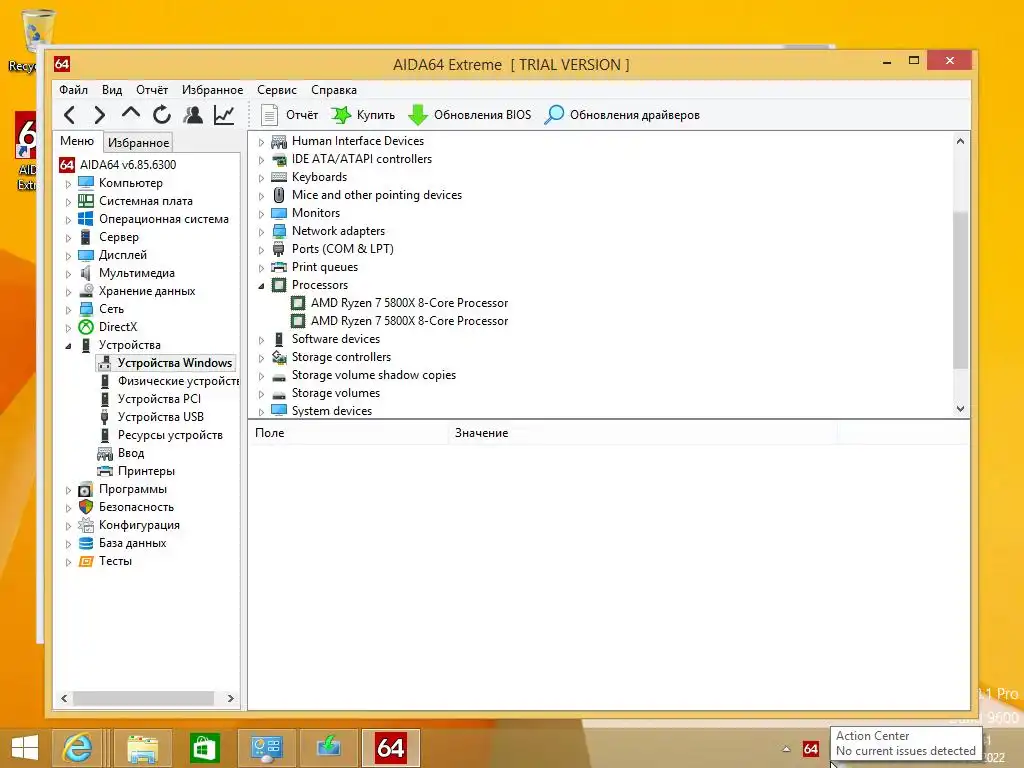Open Windows Store from the taskbar
Viewport: 1024px width, 768px height.
205,748
